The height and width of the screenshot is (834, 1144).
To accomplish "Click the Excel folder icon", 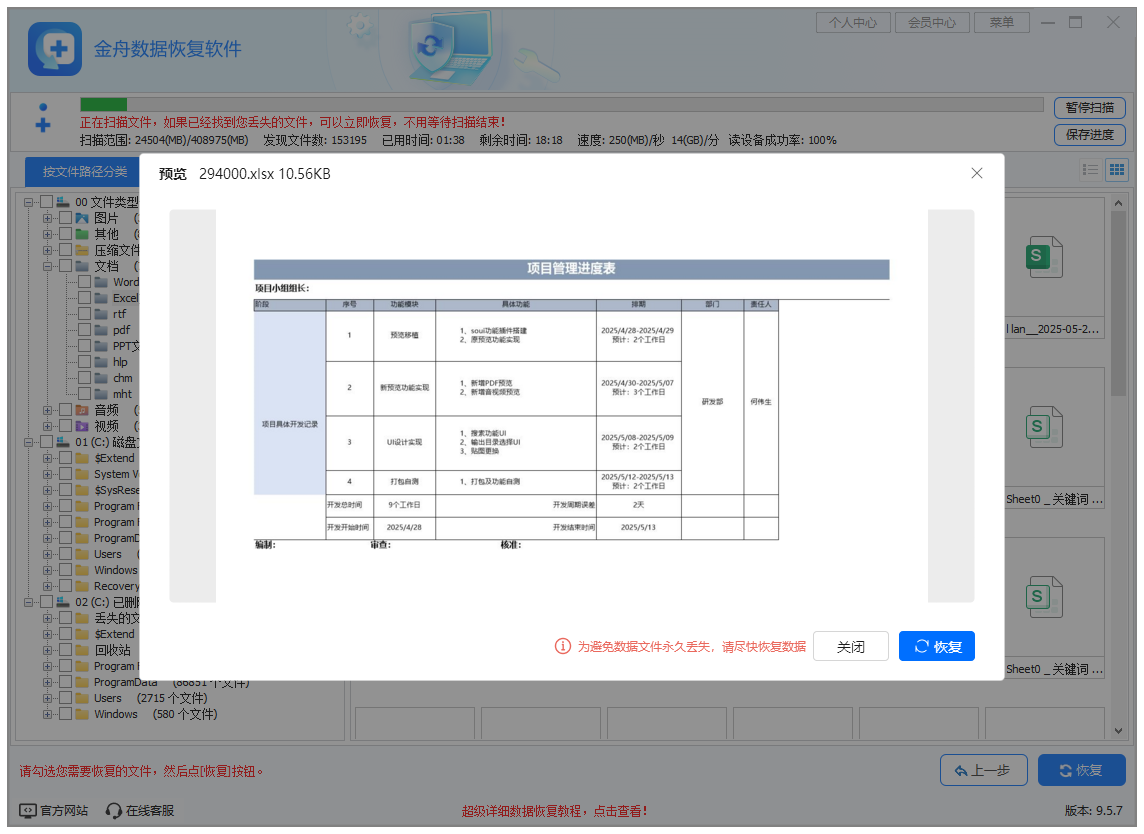I will (x=101, y=298).
